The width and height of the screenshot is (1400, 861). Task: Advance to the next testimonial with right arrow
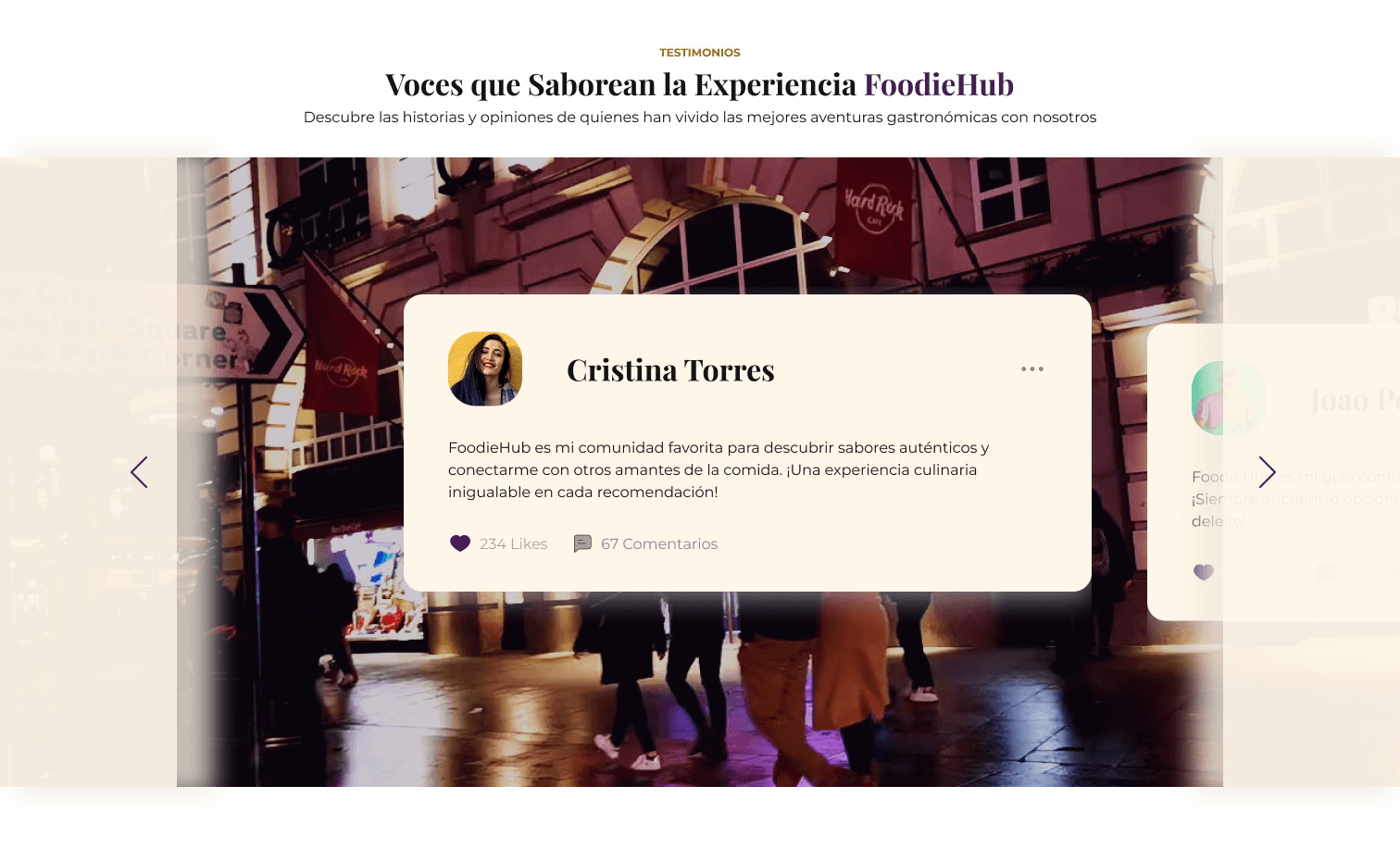[x=1267, y=472]
